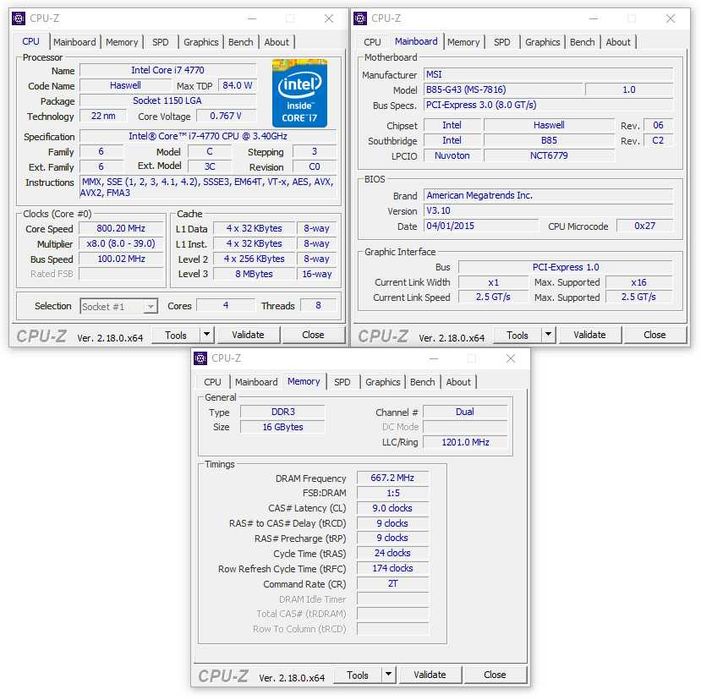Click the Command Rate value 2T

coord(393,583)
